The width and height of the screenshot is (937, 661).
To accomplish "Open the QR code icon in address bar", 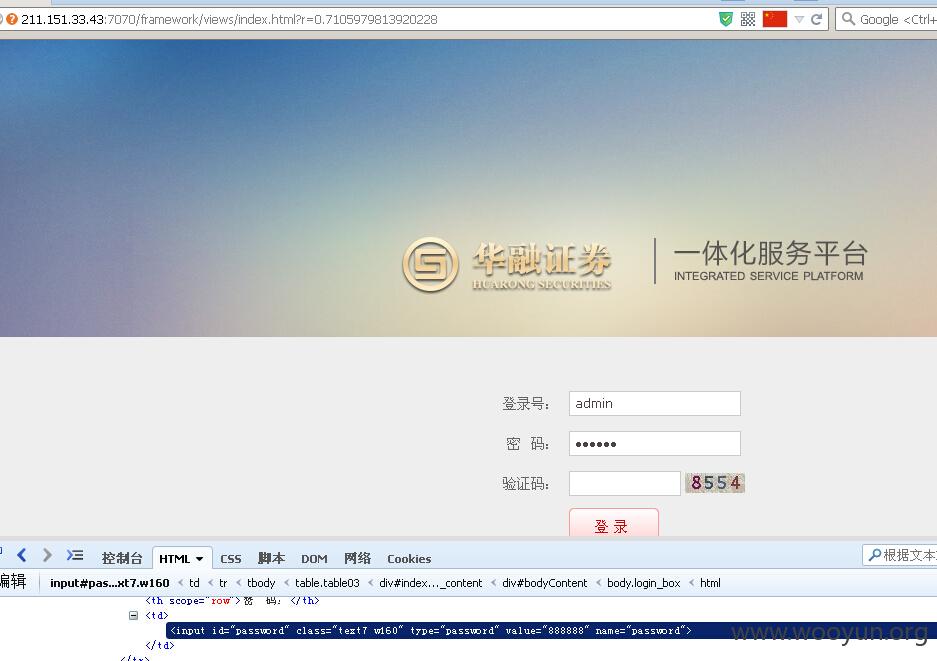I will [x=748, y=19].
